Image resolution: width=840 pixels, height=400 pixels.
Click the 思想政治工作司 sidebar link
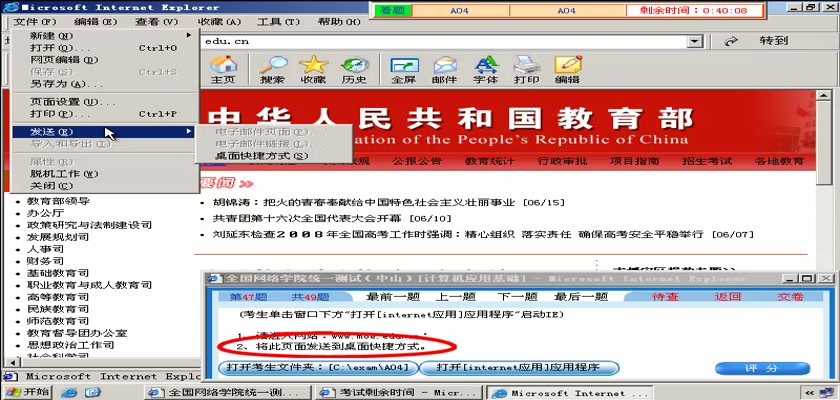coord(71,345)
